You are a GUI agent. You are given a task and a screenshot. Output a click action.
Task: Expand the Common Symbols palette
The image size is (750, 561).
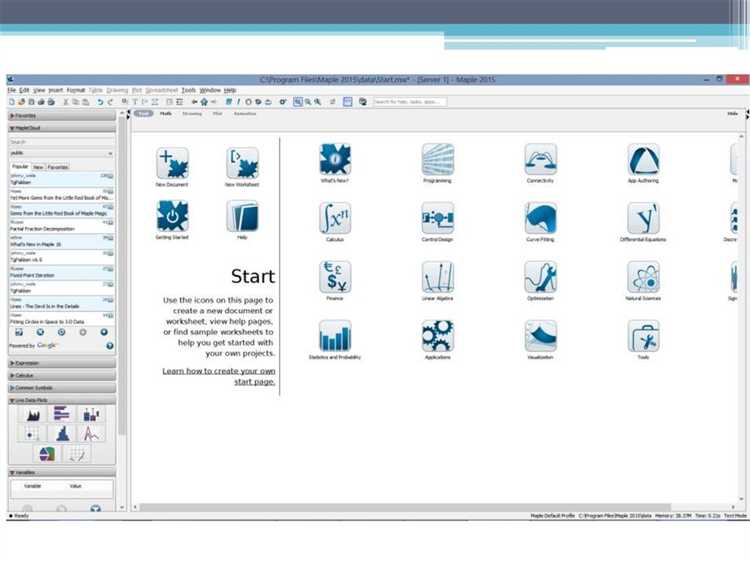[62, 388]
